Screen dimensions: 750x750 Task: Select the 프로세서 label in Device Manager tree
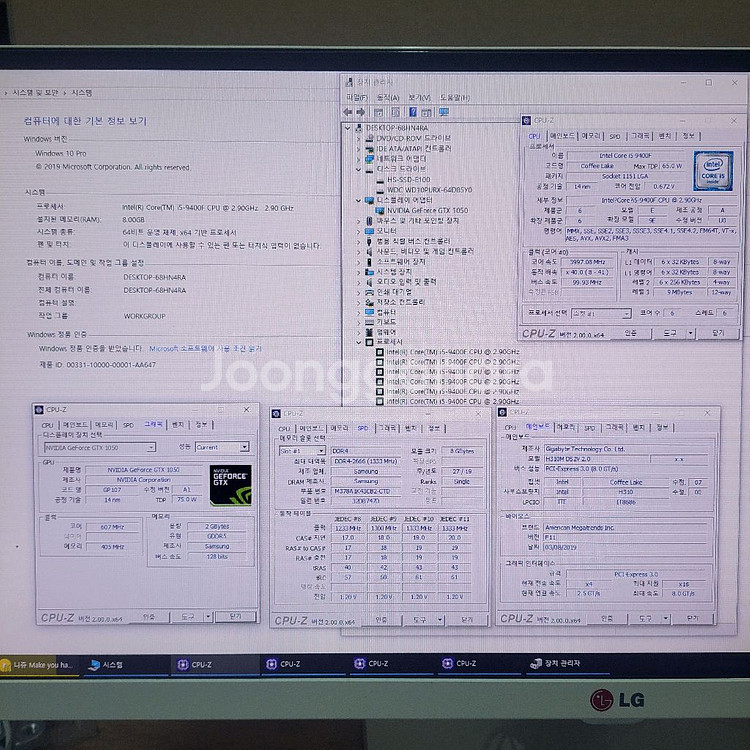389,342
